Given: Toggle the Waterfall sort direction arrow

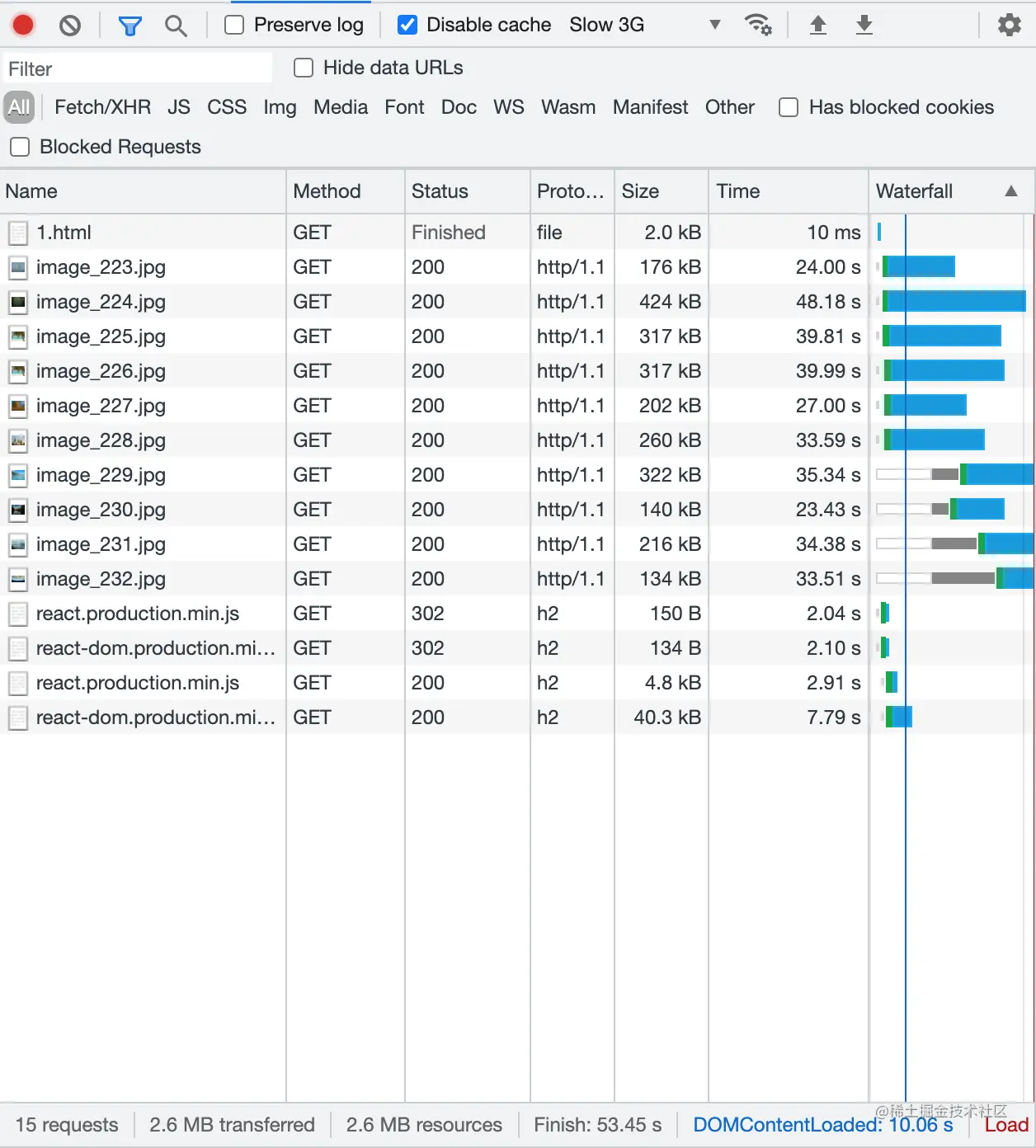Looking at the screenshot, I should (1011, 191).
